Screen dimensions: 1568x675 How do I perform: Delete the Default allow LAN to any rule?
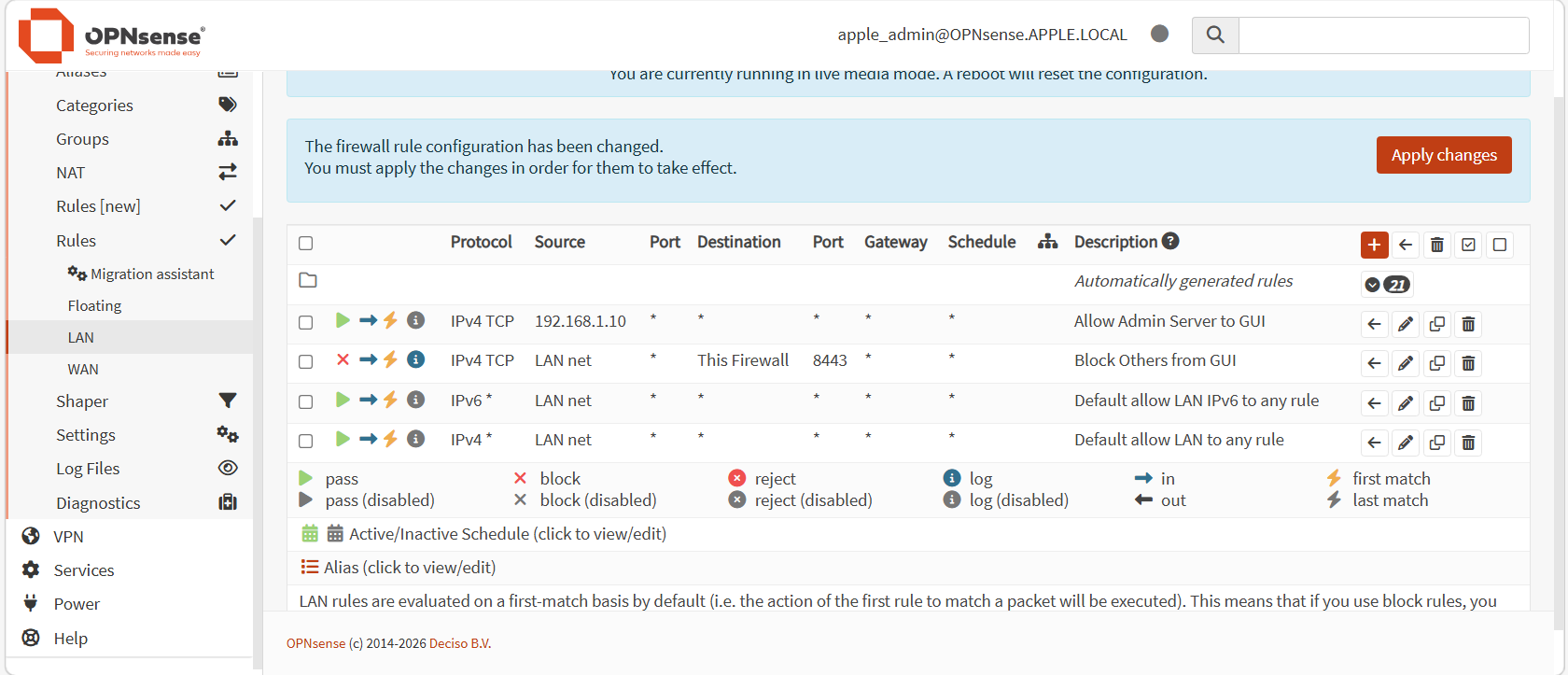pyautogui.click(x=1468, y=443)
